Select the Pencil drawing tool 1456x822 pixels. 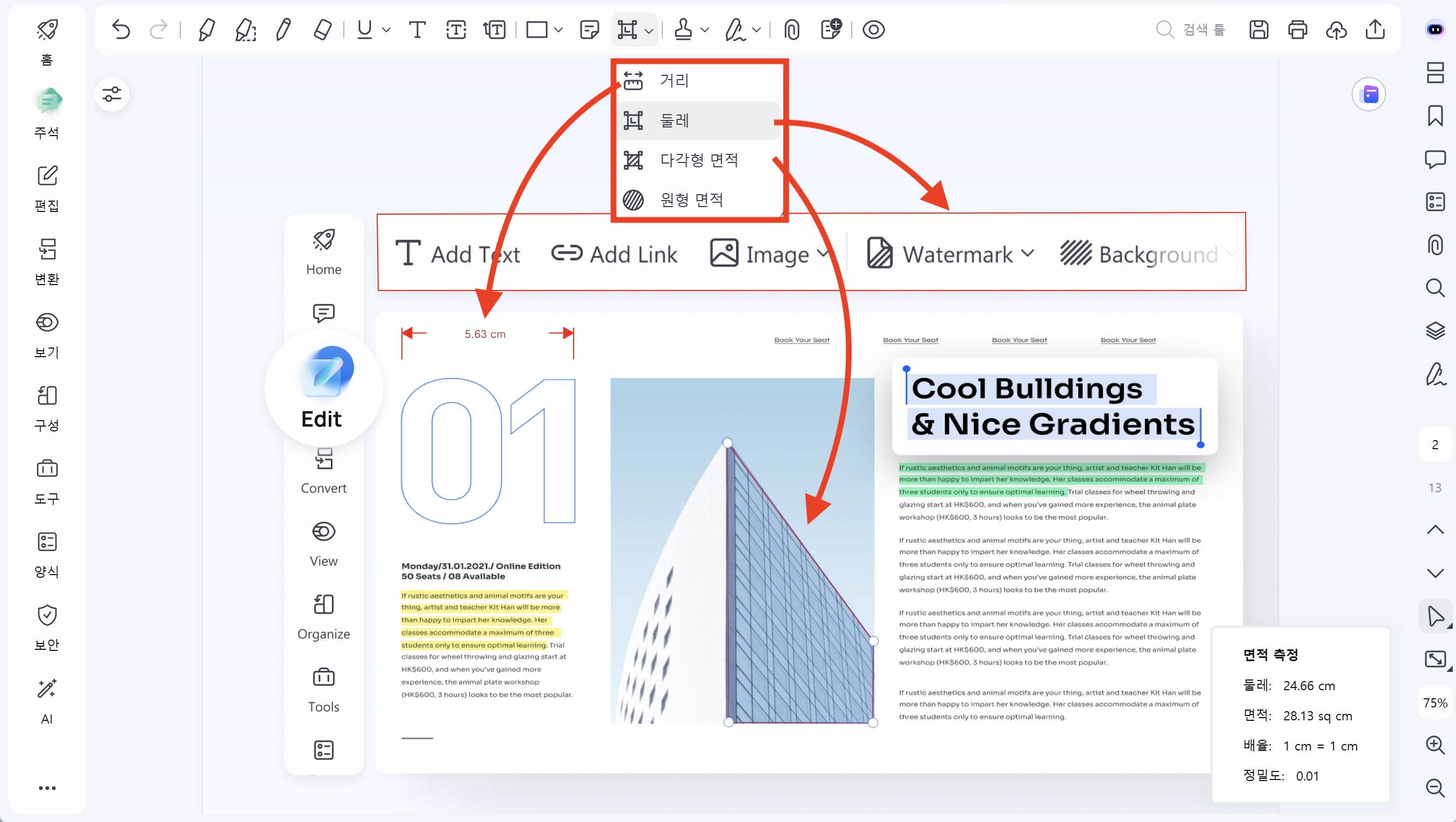tap(284, 30)
